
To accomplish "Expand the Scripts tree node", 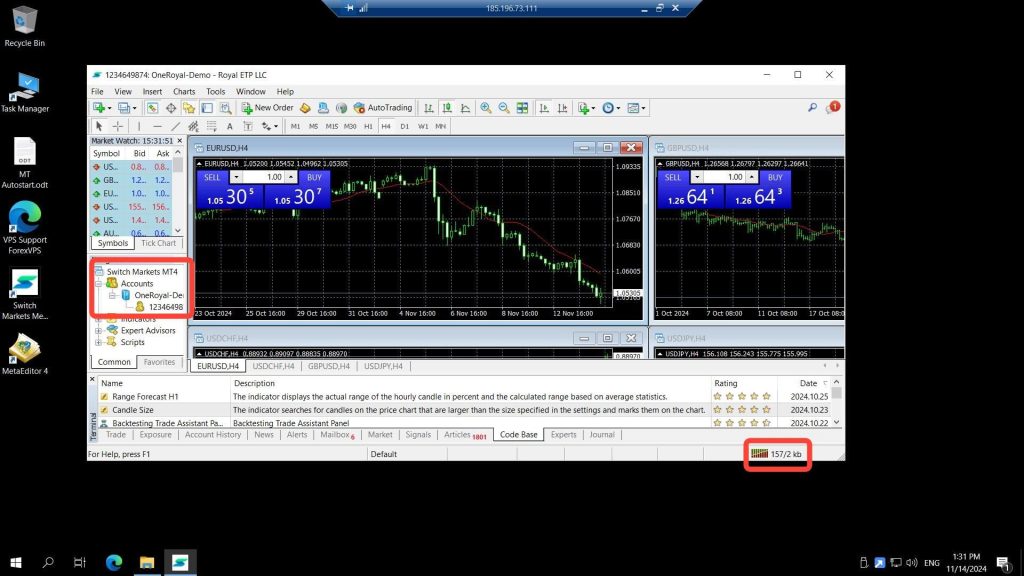I will [x=99, y=342].
